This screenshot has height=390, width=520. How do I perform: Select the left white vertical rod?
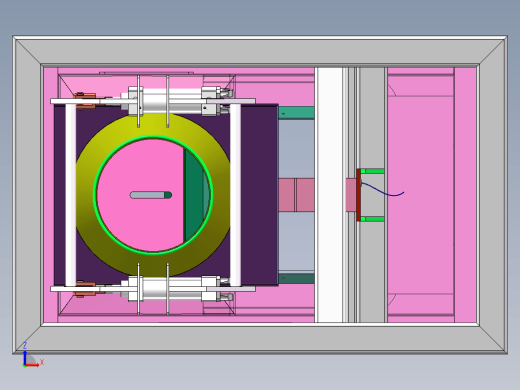pos(70,195)
